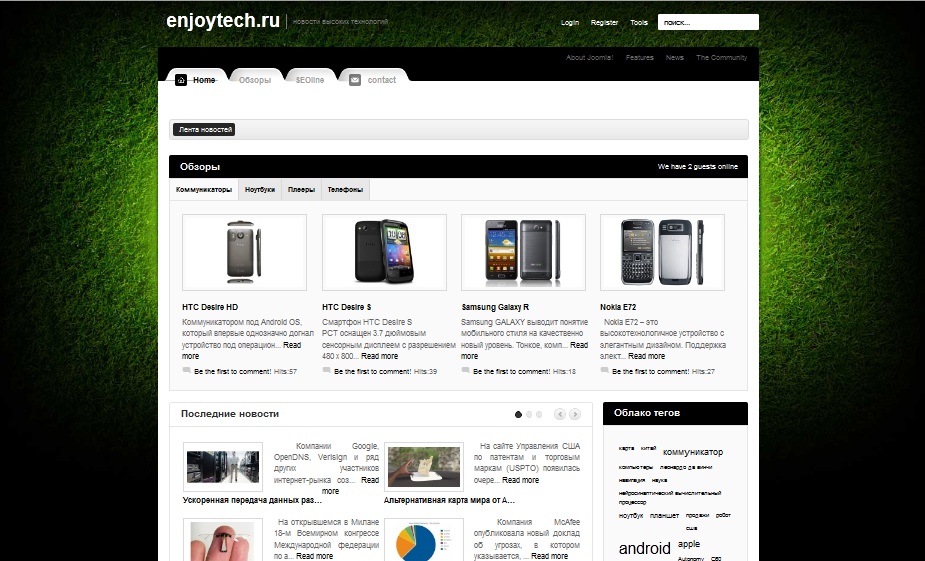The image size is (925, 561).
Task: Select second news slider pagination dot
Action: click(529, 415)
